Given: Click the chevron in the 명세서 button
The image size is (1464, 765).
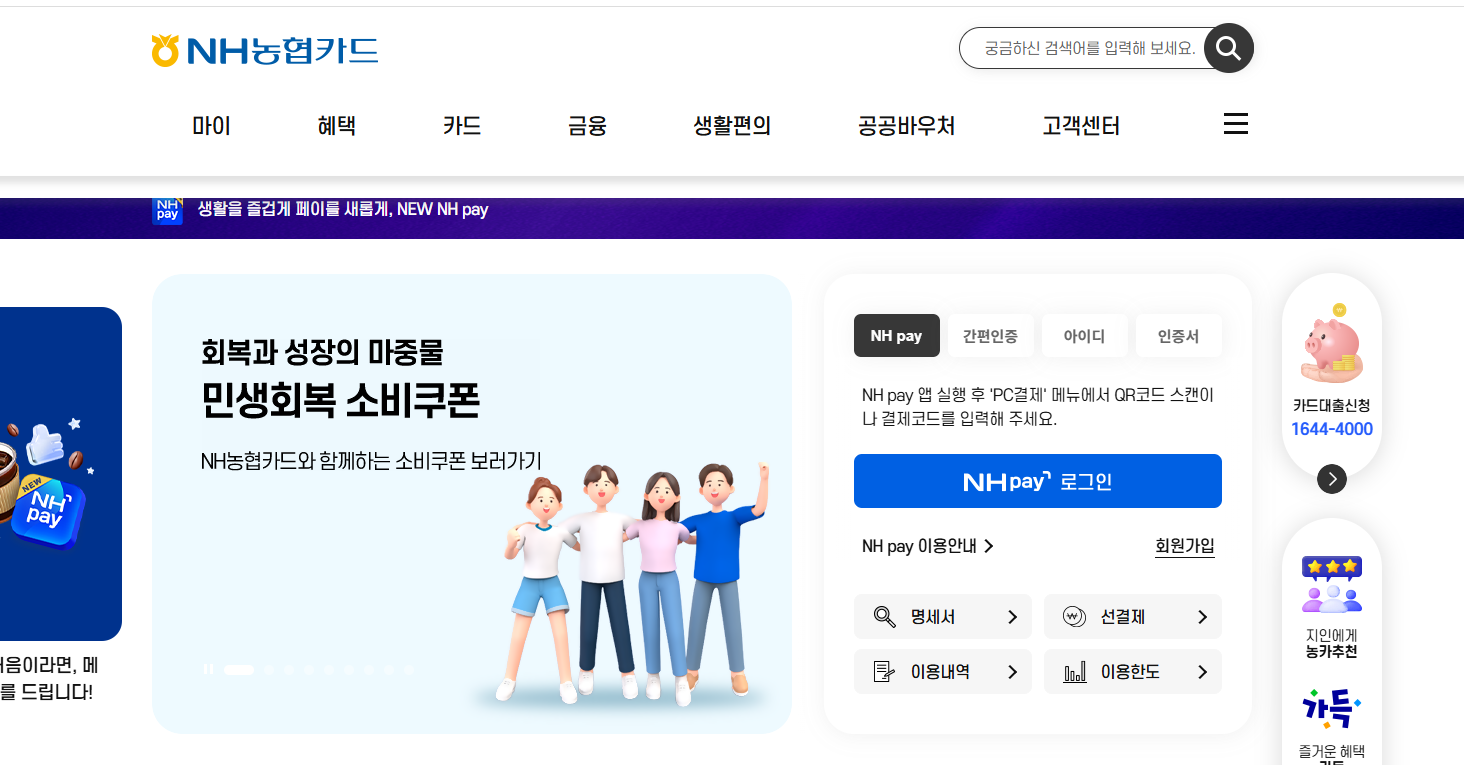Looking at the screenshot, I should pyautogui.click(x=1012, y=617).
